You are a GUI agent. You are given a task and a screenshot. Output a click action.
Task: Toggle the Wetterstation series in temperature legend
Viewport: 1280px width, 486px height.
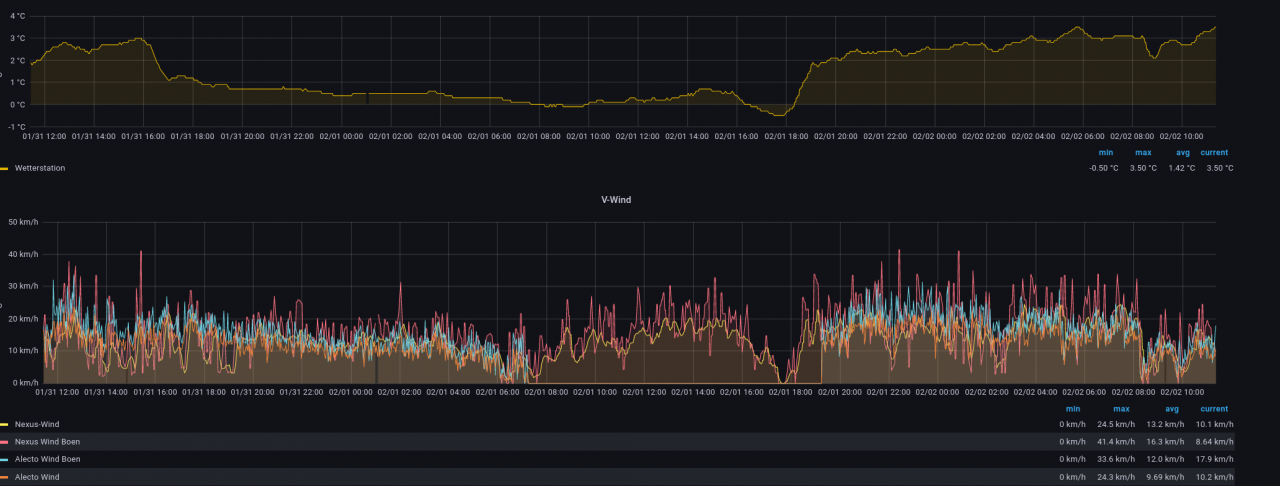click(40, 168)
